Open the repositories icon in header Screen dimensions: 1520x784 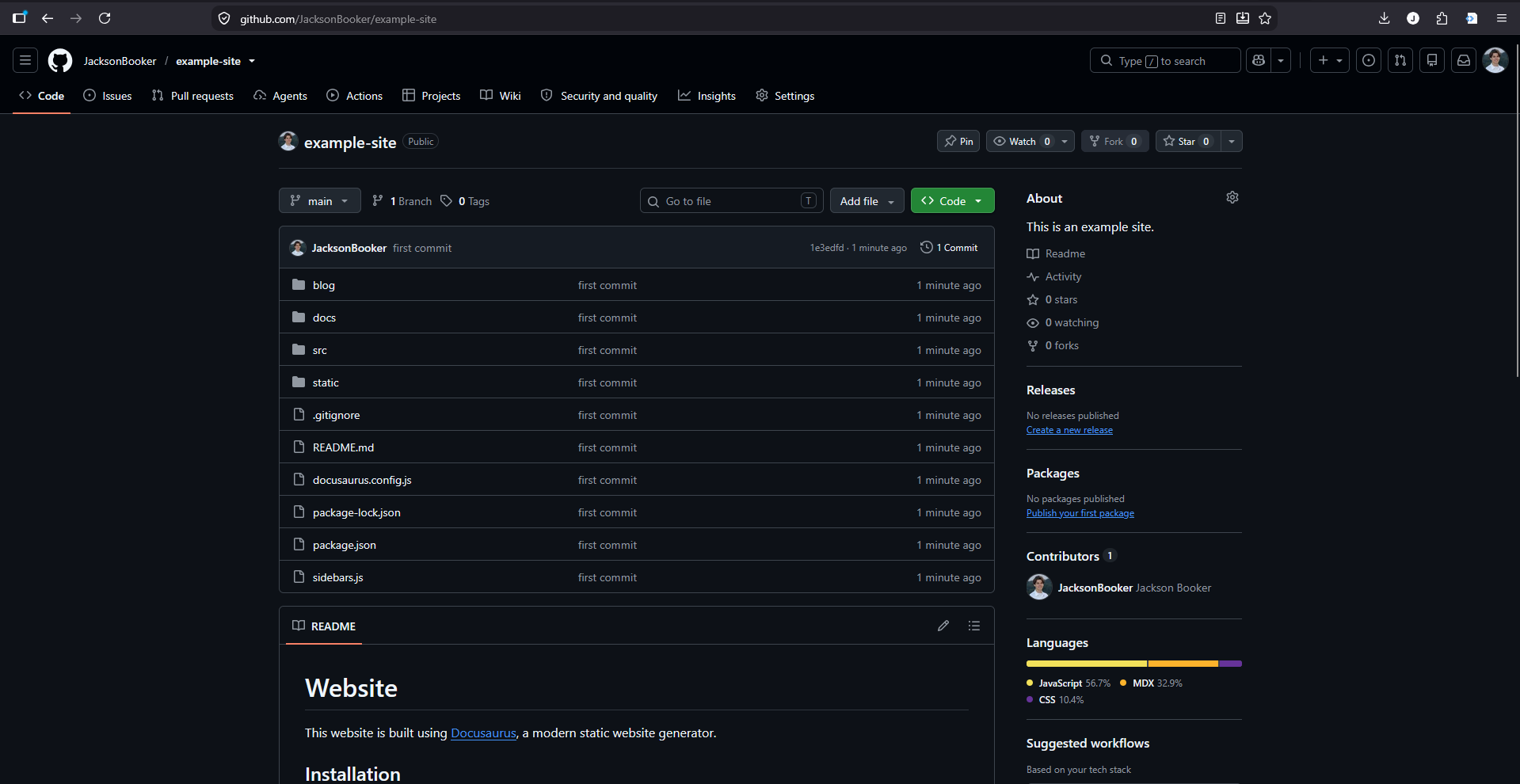tap(1432, 60)
